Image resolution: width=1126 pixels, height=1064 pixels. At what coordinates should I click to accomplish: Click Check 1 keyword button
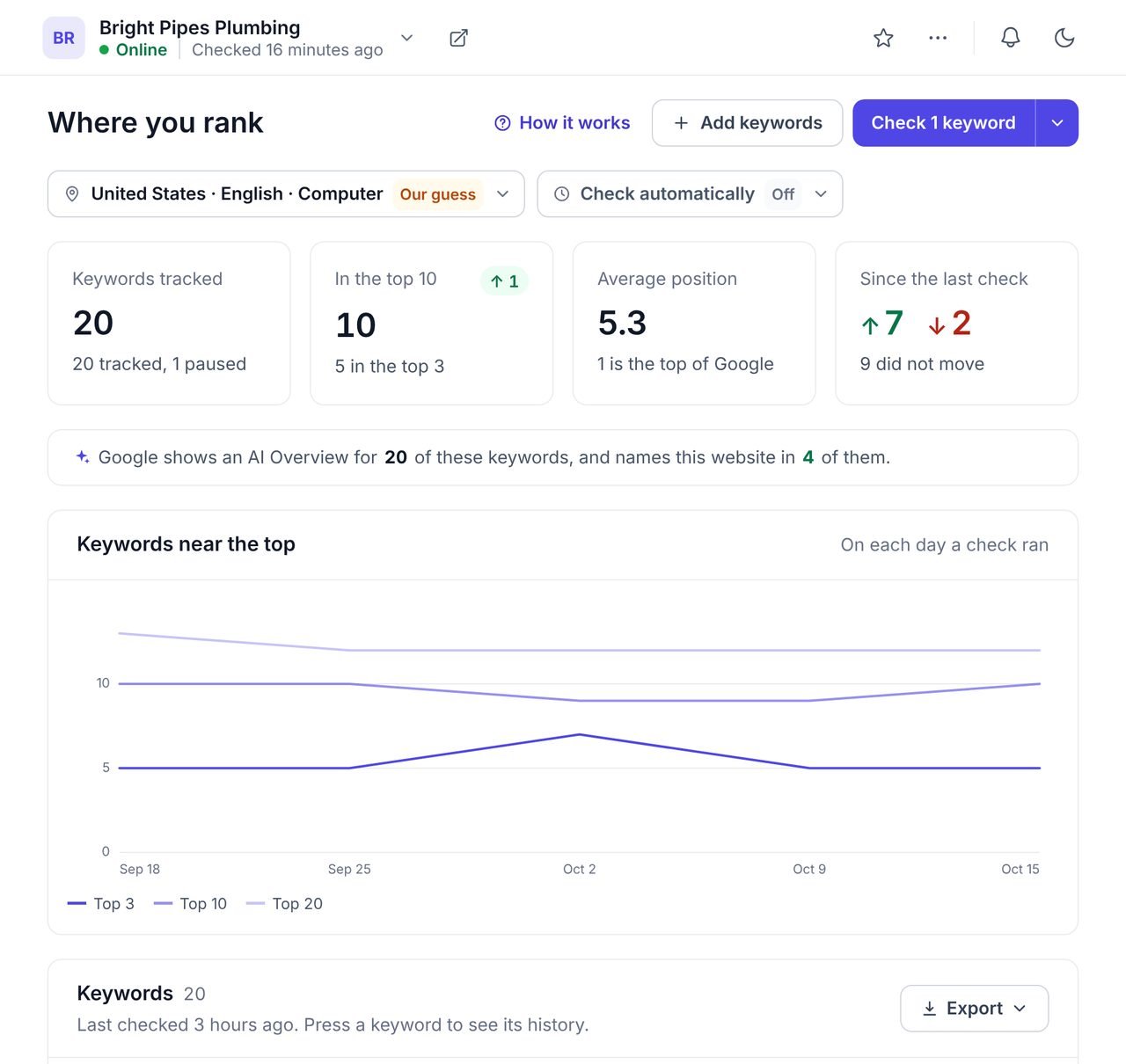click(943, 123)
